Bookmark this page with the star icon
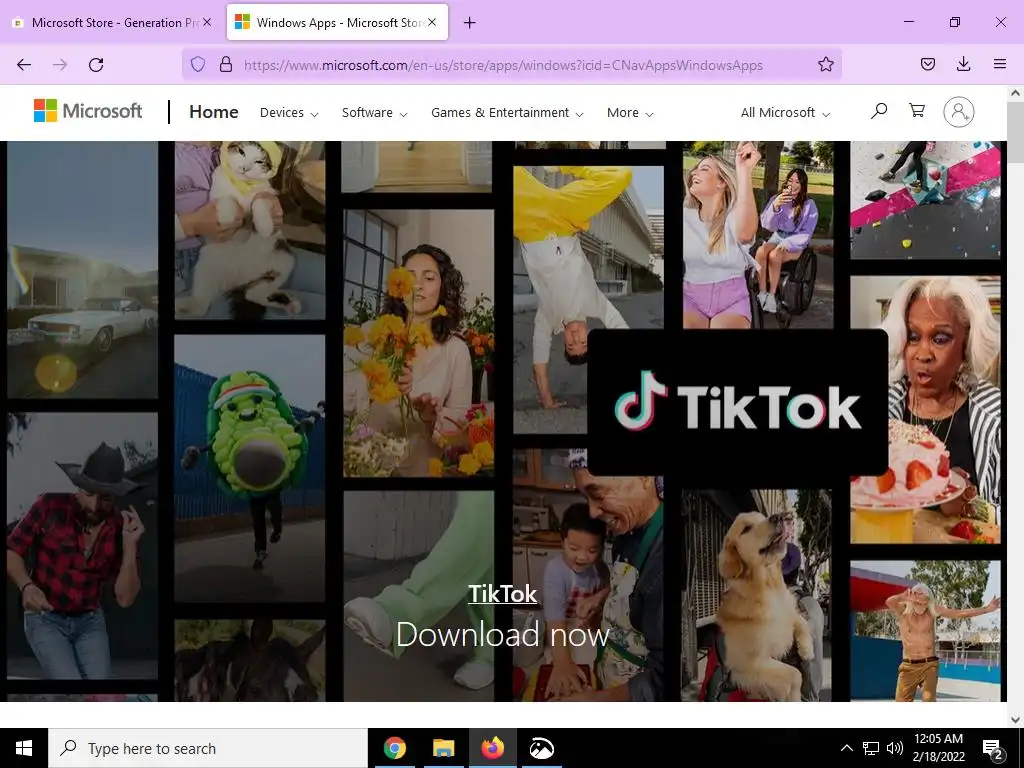This screenshot has height=768, width=1024. pos(825,64)
